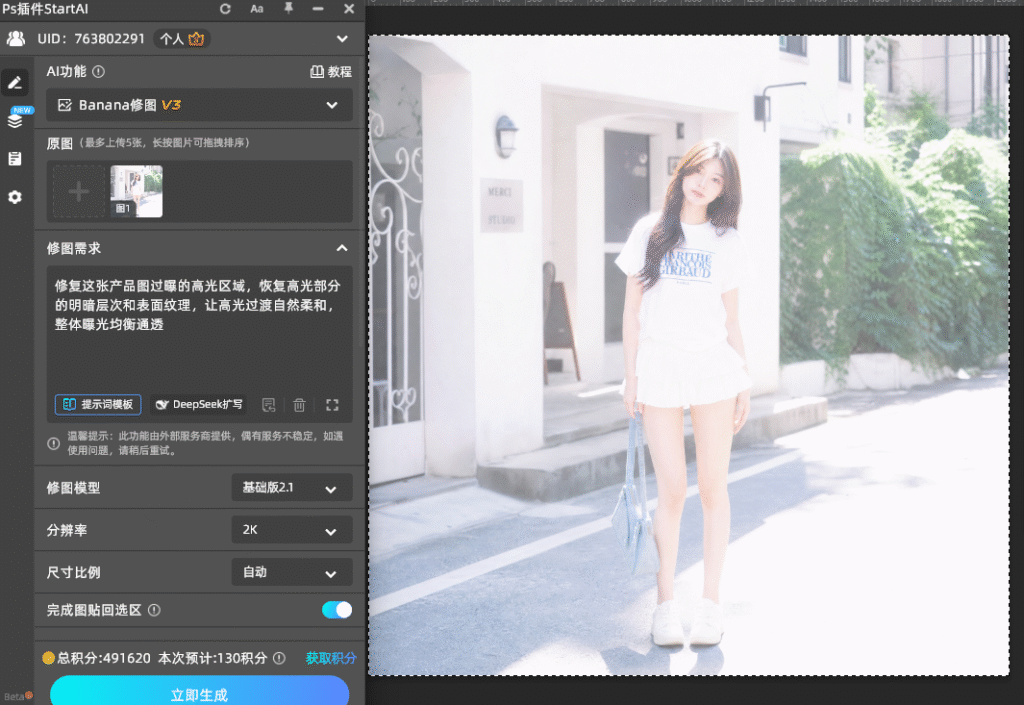Image resolution: width=1024 pixels, height=705 pixels.
Task: Open the 教程 tutorial link
Action: pyautogui.click(x=331, y=72)
